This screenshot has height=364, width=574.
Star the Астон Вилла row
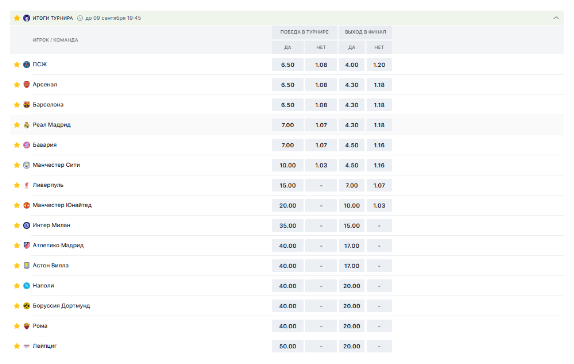(17, 265)
